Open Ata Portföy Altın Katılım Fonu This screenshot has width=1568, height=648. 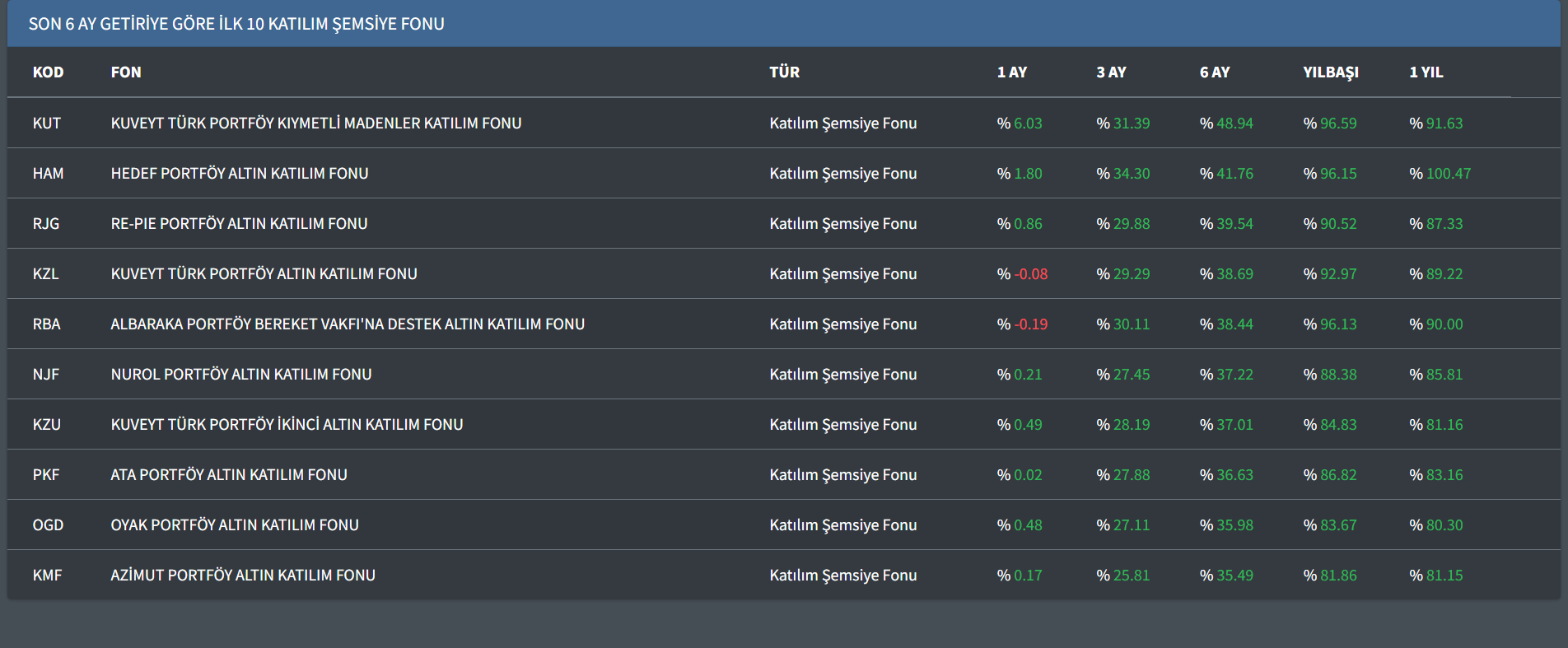click(229, 475)
